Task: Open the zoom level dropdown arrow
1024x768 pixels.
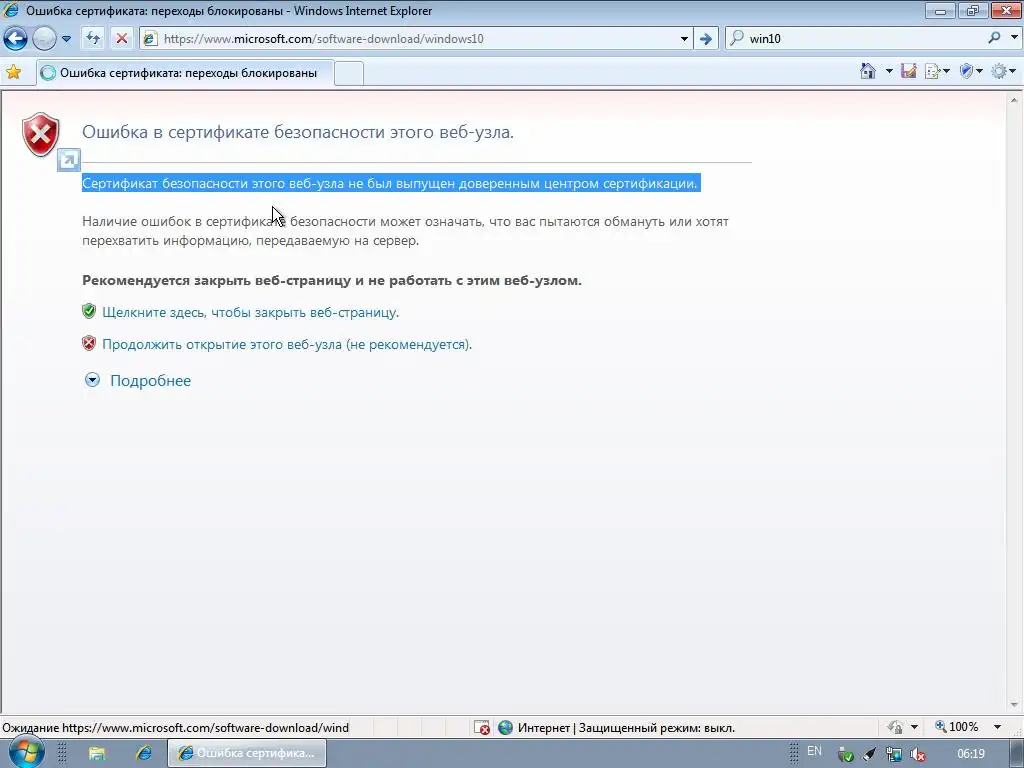Action: (997, 727)
